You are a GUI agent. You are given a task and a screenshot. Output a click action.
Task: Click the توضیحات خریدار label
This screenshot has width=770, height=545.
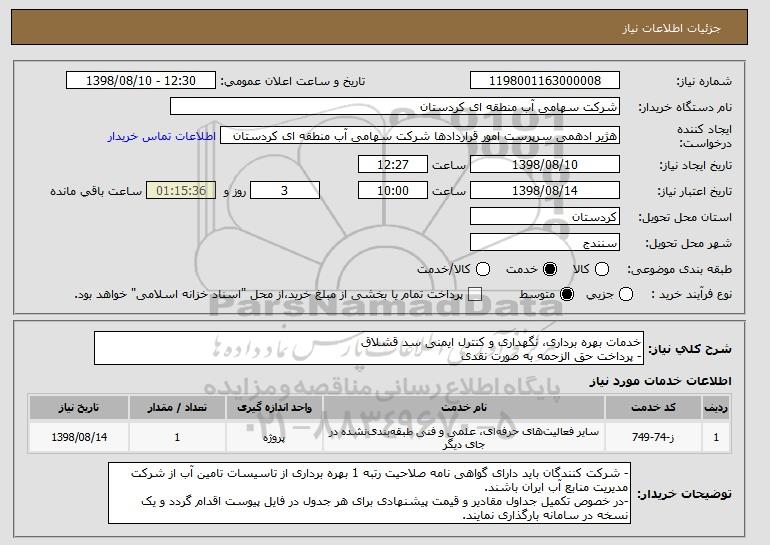685,493
